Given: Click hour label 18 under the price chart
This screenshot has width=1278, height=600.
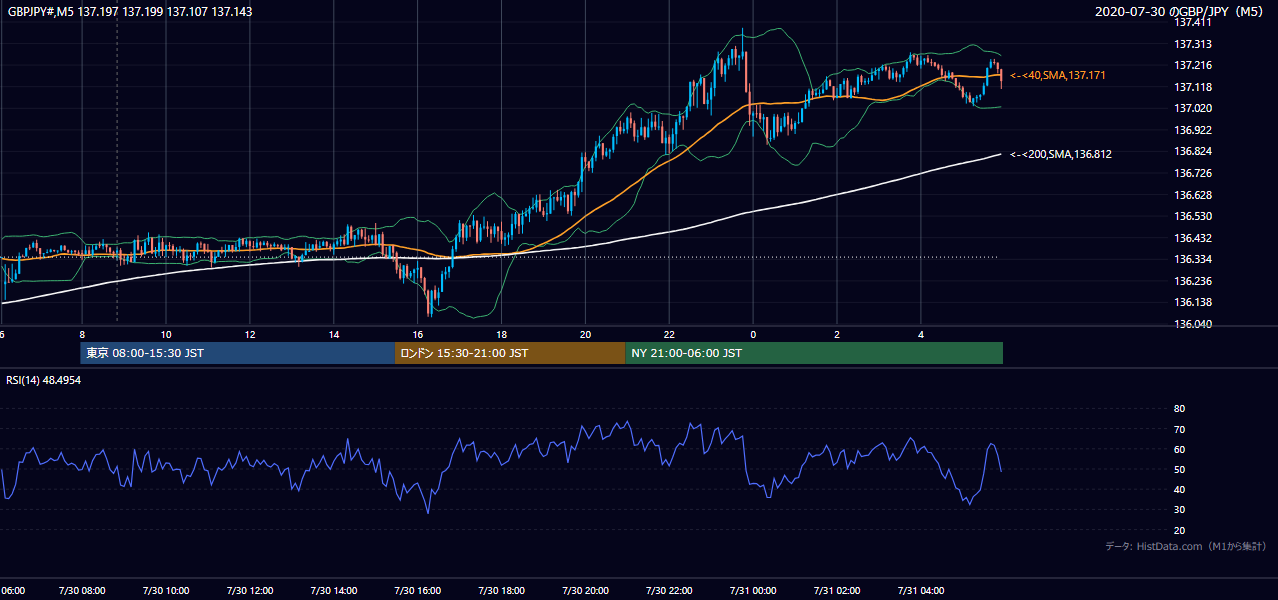Looking at the screenshot, I should 502,335.
